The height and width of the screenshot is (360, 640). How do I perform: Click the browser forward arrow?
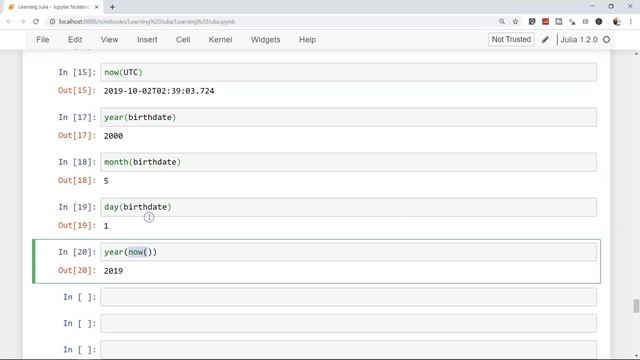[x=22, y=22]
